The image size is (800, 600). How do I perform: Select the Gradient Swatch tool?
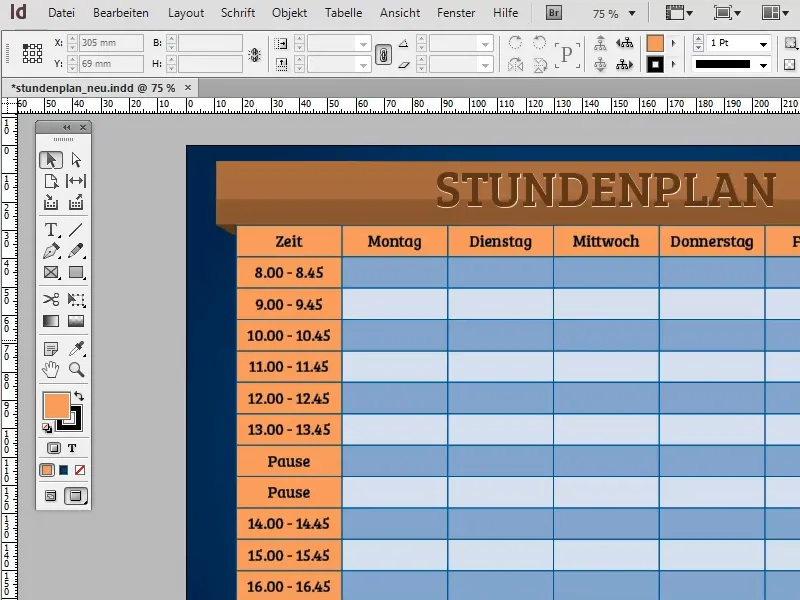[51, 321]
